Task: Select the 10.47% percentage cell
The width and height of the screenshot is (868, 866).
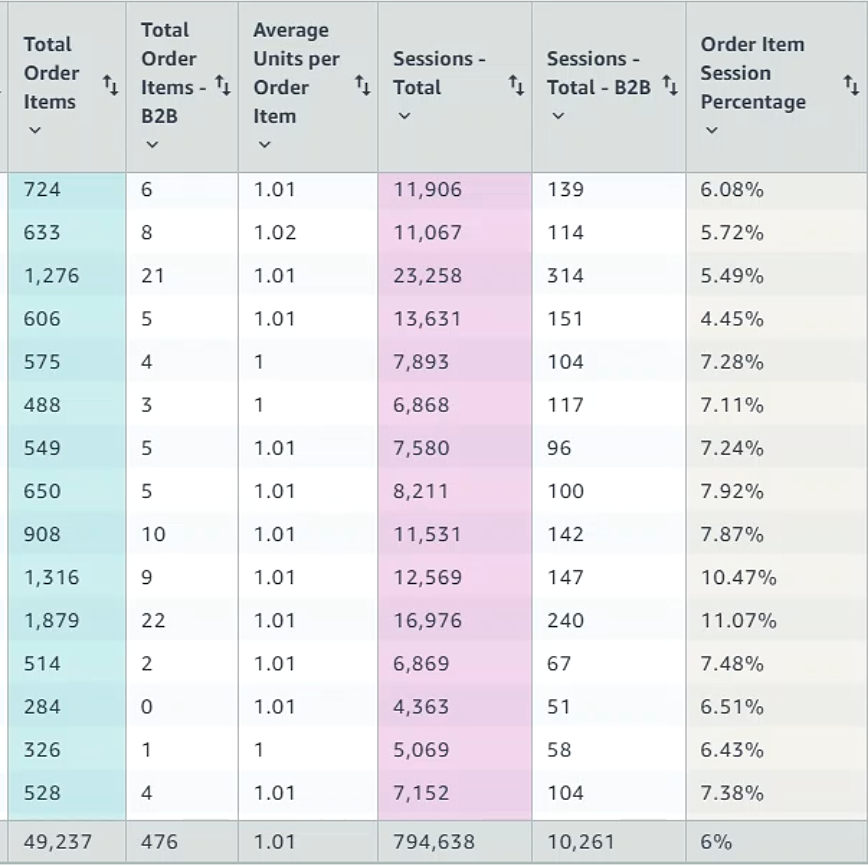Action: coord(738,578)
